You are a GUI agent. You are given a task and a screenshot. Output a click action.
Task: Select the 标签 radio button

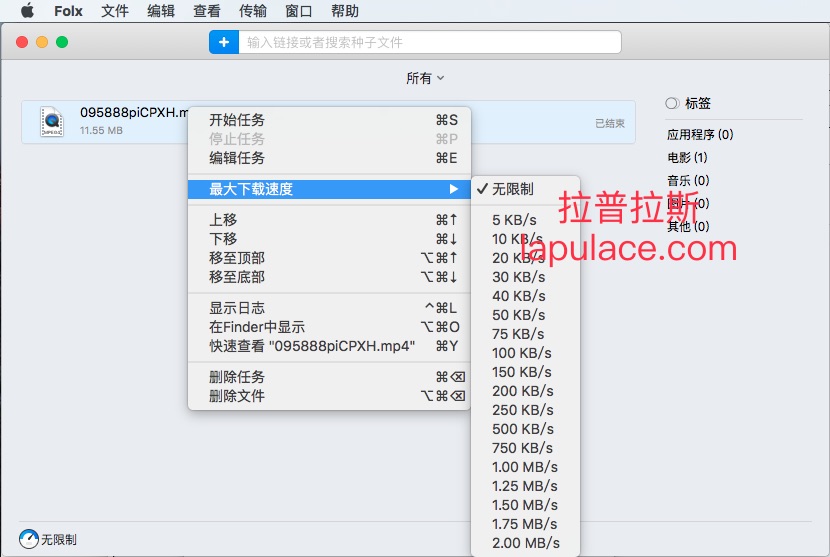click(x=672, y=103)
